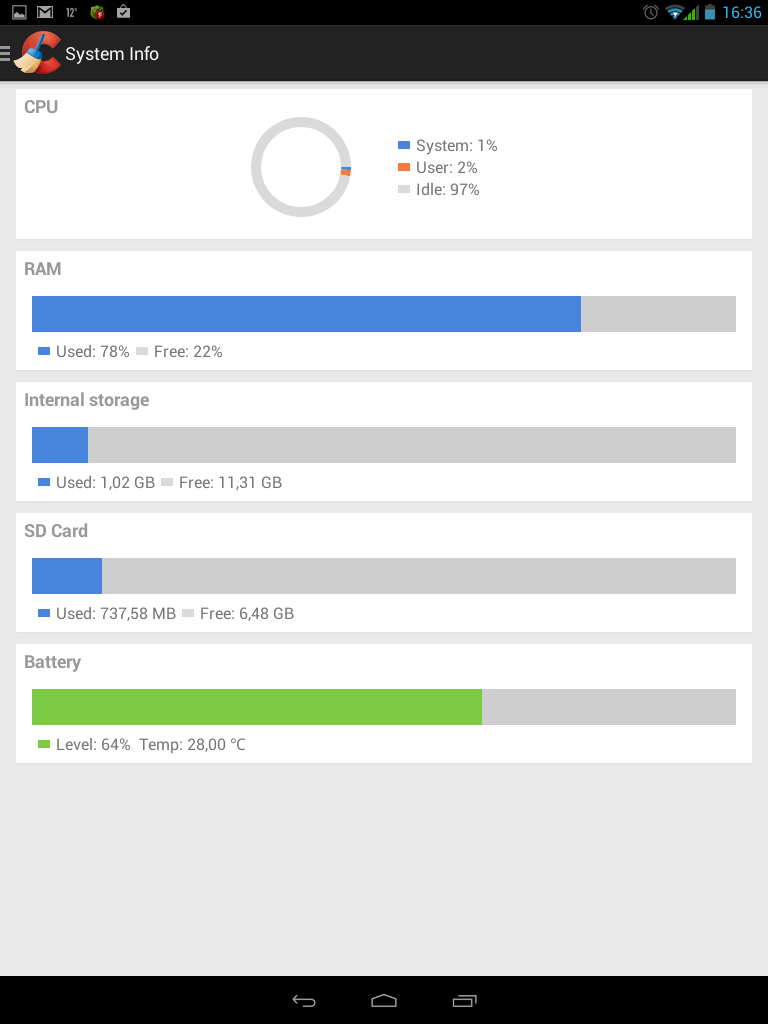768x1024 pixels.
Task: Click the System Info title
Action: tap(112, 54)
